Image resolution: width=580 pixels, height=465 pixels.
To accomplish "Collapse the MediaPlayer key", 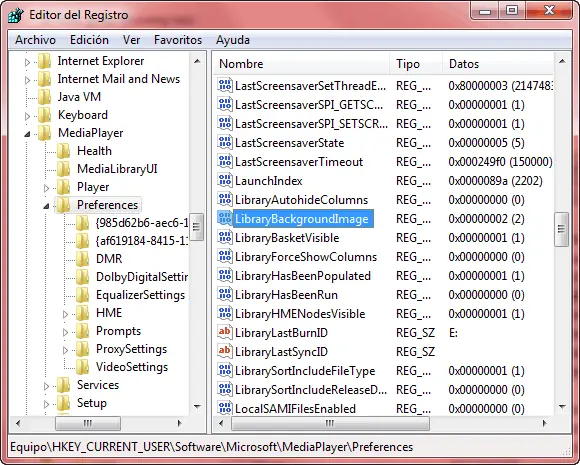I will click(27, 134).
